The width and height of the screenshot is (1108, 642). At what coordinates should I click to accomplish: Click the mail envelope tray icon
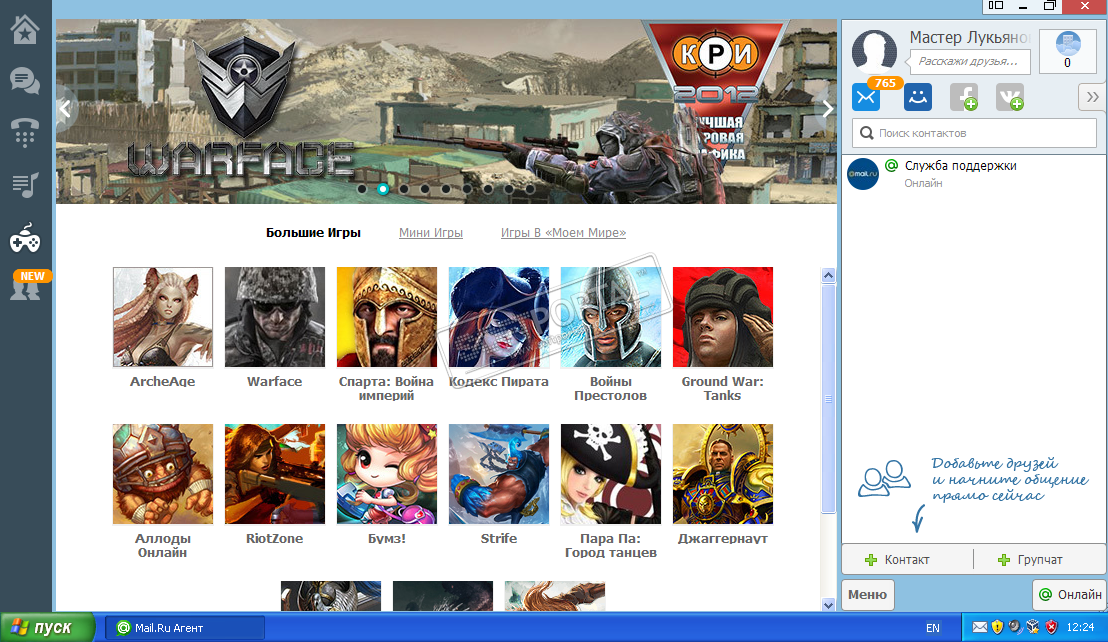[979, 626]
